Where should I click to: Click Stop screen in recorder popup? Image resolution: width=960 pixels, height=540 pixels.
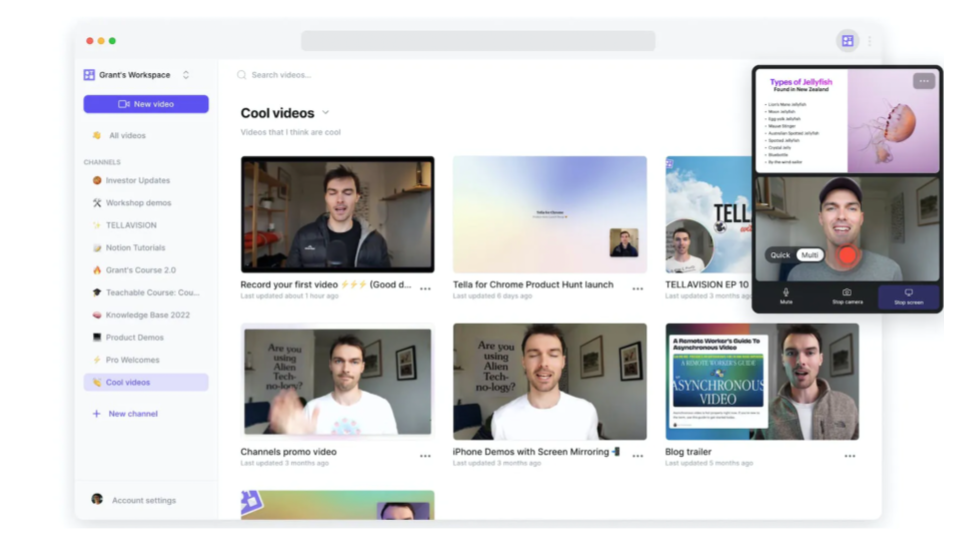tap(909, 297)
